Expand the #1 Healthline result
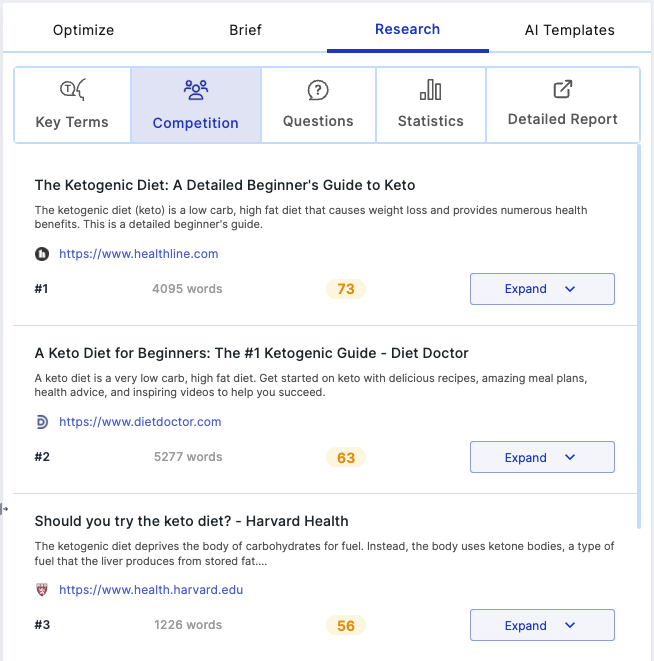Image resolution: width=654 pixels, height=661 pixels. click(542, 289)
